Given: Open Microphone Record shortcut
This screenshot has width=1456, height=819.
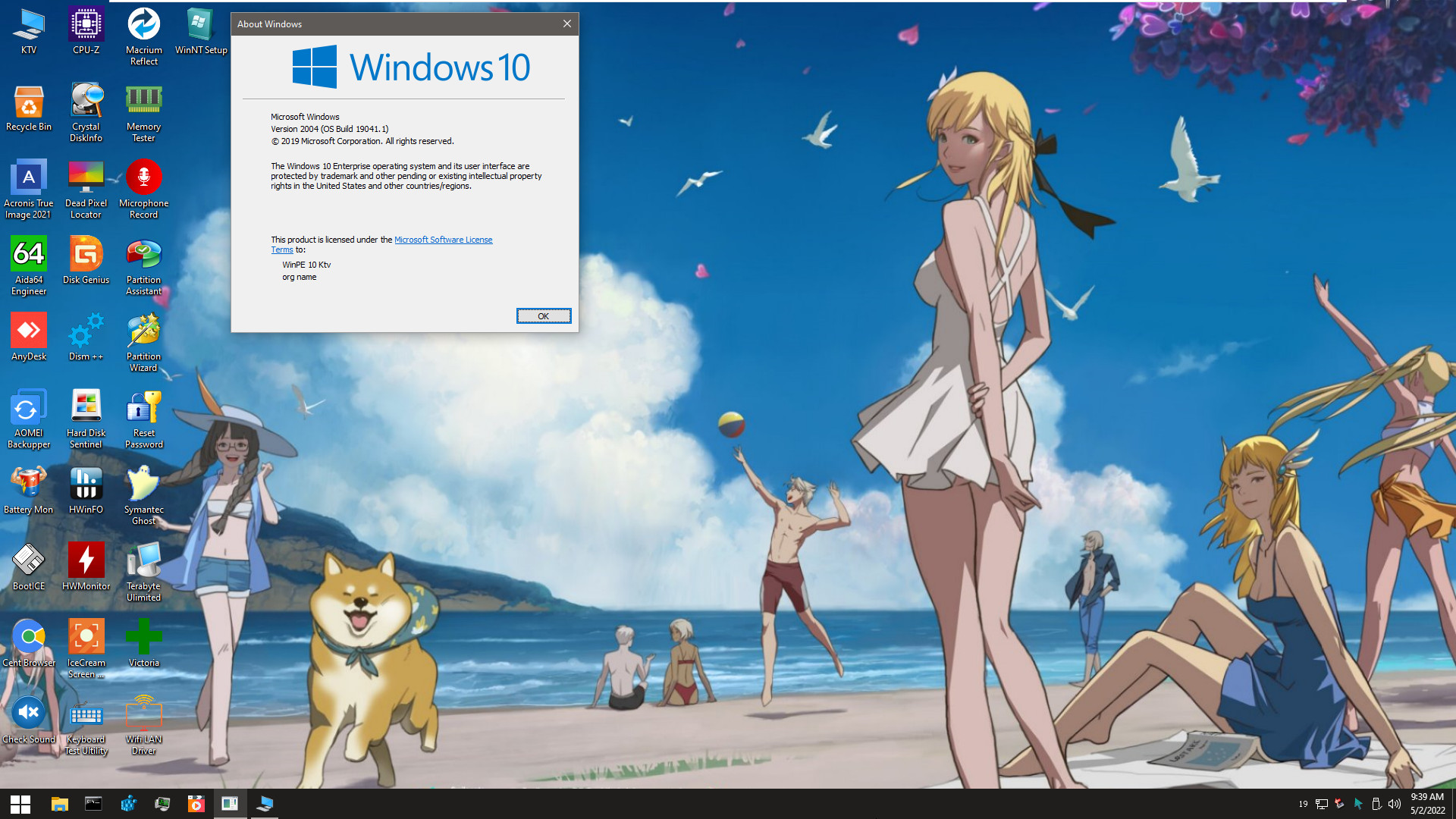Looking at the screenshot, I should (x=144, y=190).
